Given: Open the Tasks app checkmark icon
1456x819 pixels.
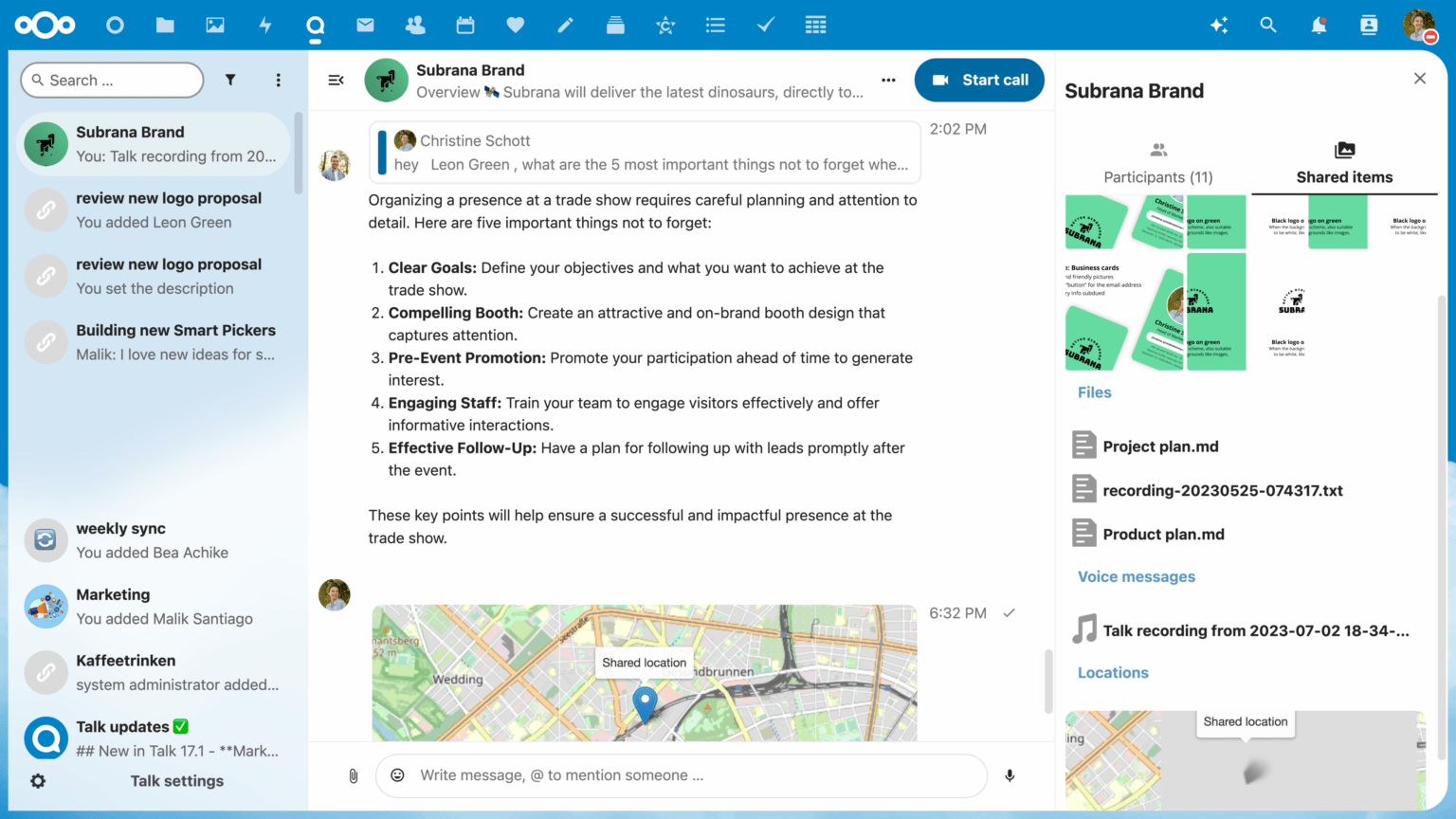Looking at the screenshot, I should (x=765, y=25).
